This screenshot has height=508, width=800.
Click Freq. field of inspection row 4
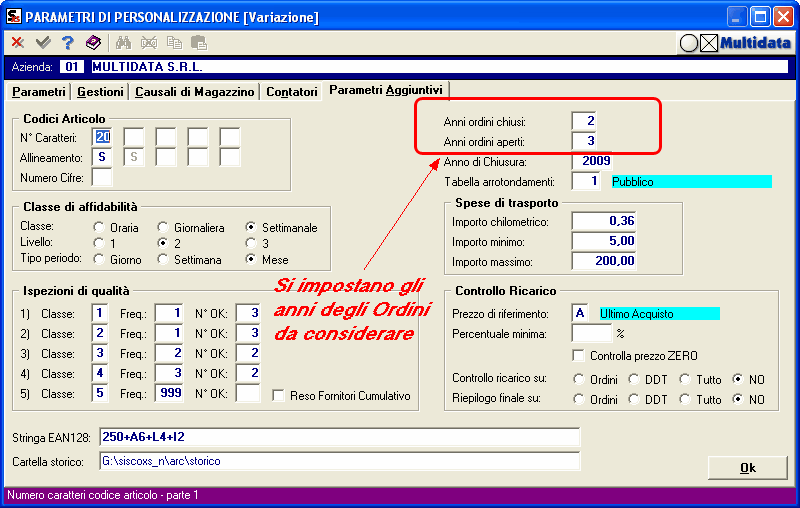169,373
